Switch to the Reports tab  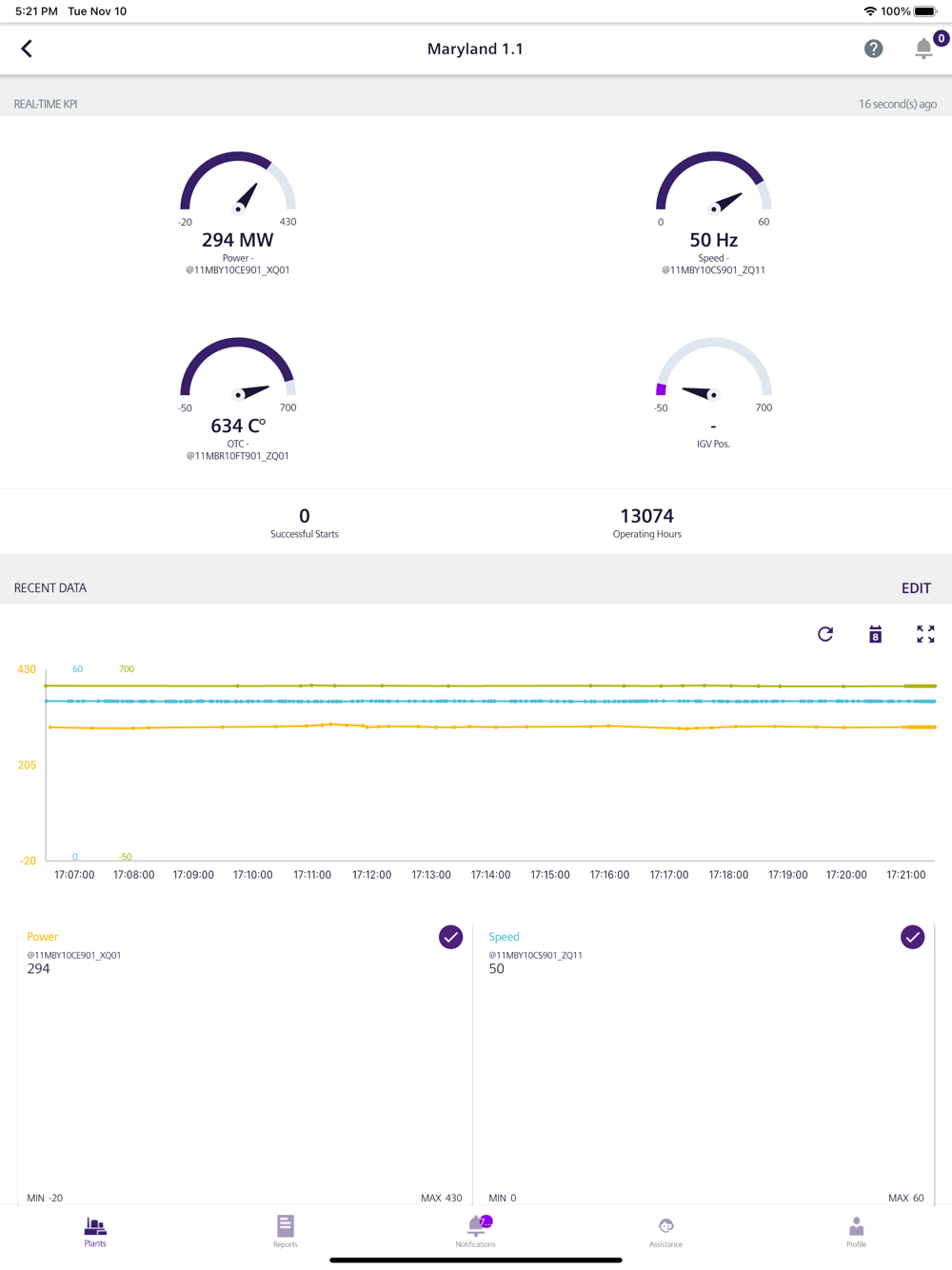coord(286,1231)
